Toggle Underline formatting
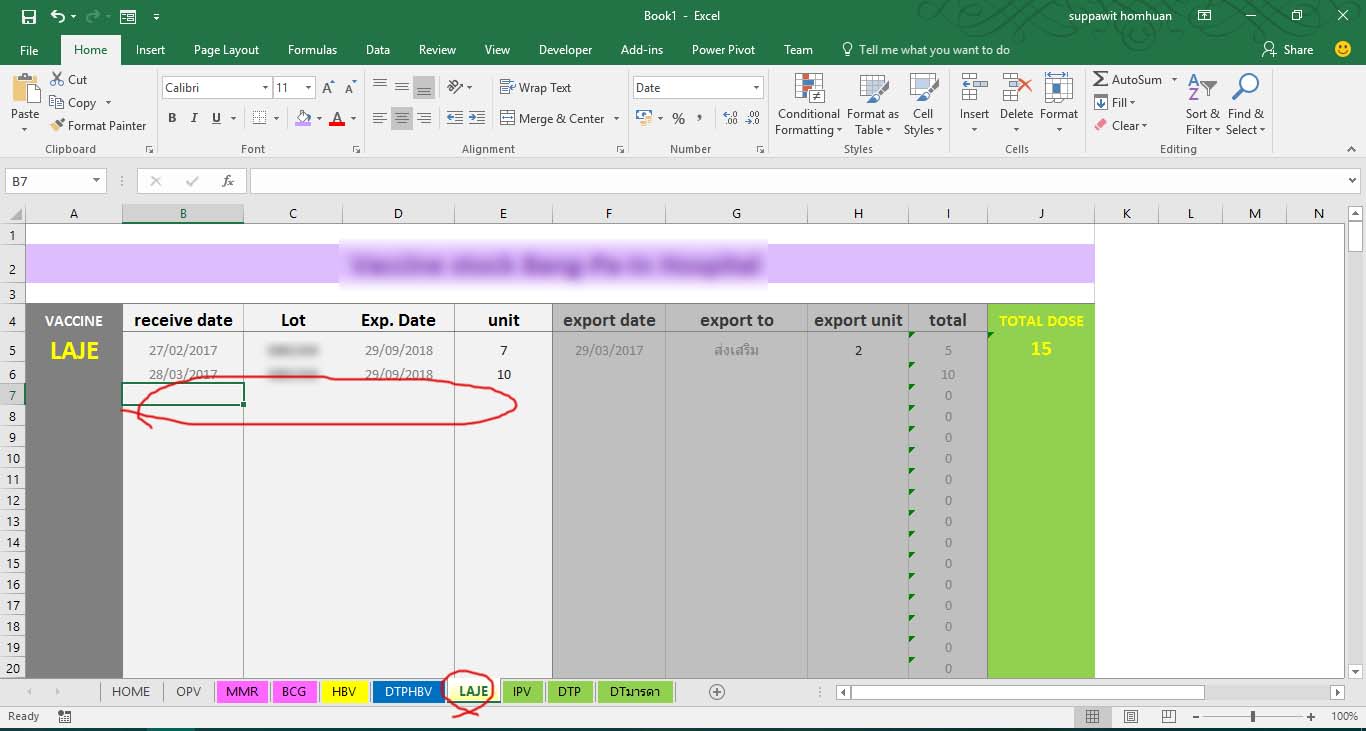Screen dimensions: 1366x731 coord(217,118)
